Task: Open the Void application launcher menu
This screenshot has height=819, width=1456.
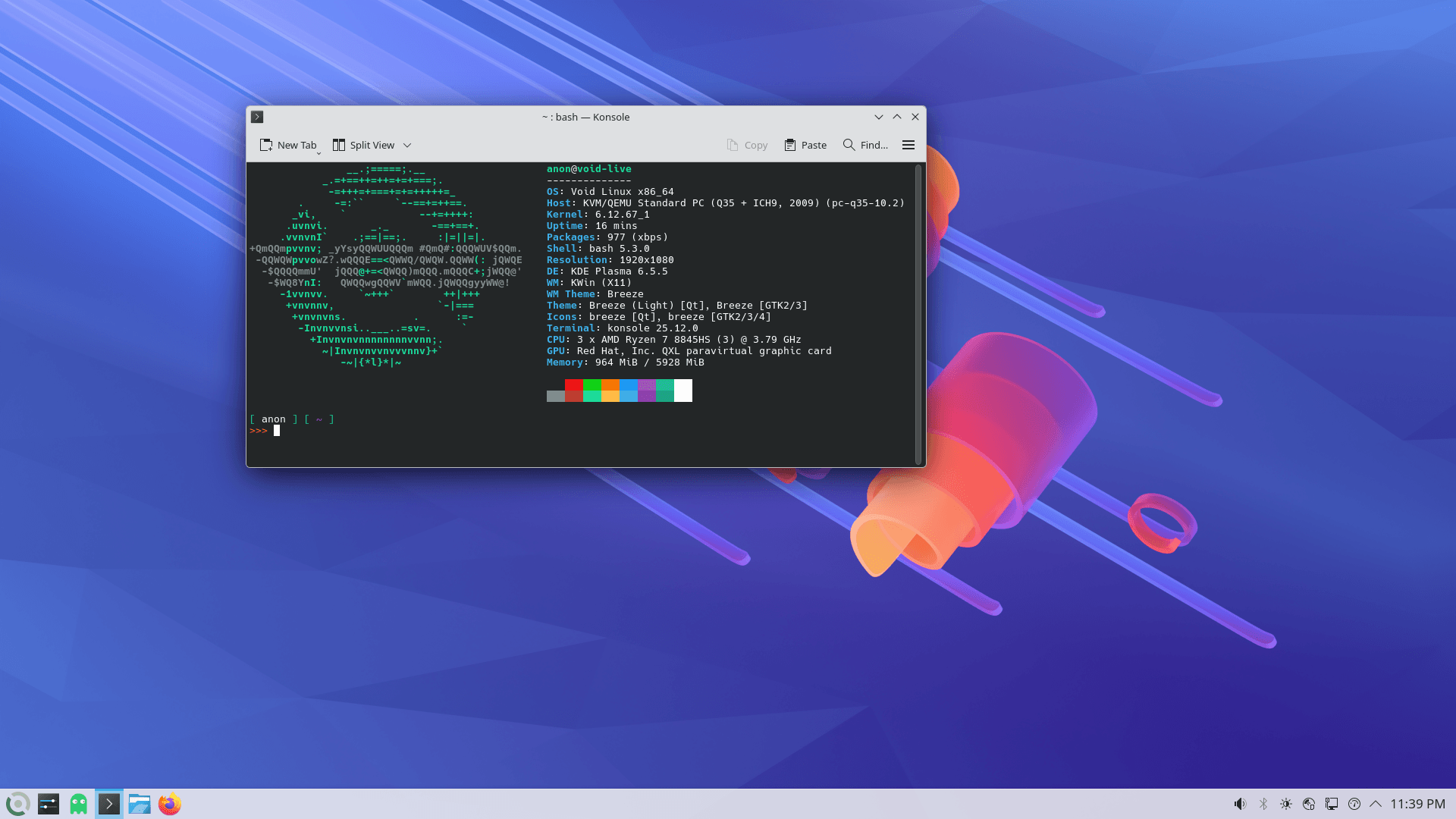Action: point(18,804)
